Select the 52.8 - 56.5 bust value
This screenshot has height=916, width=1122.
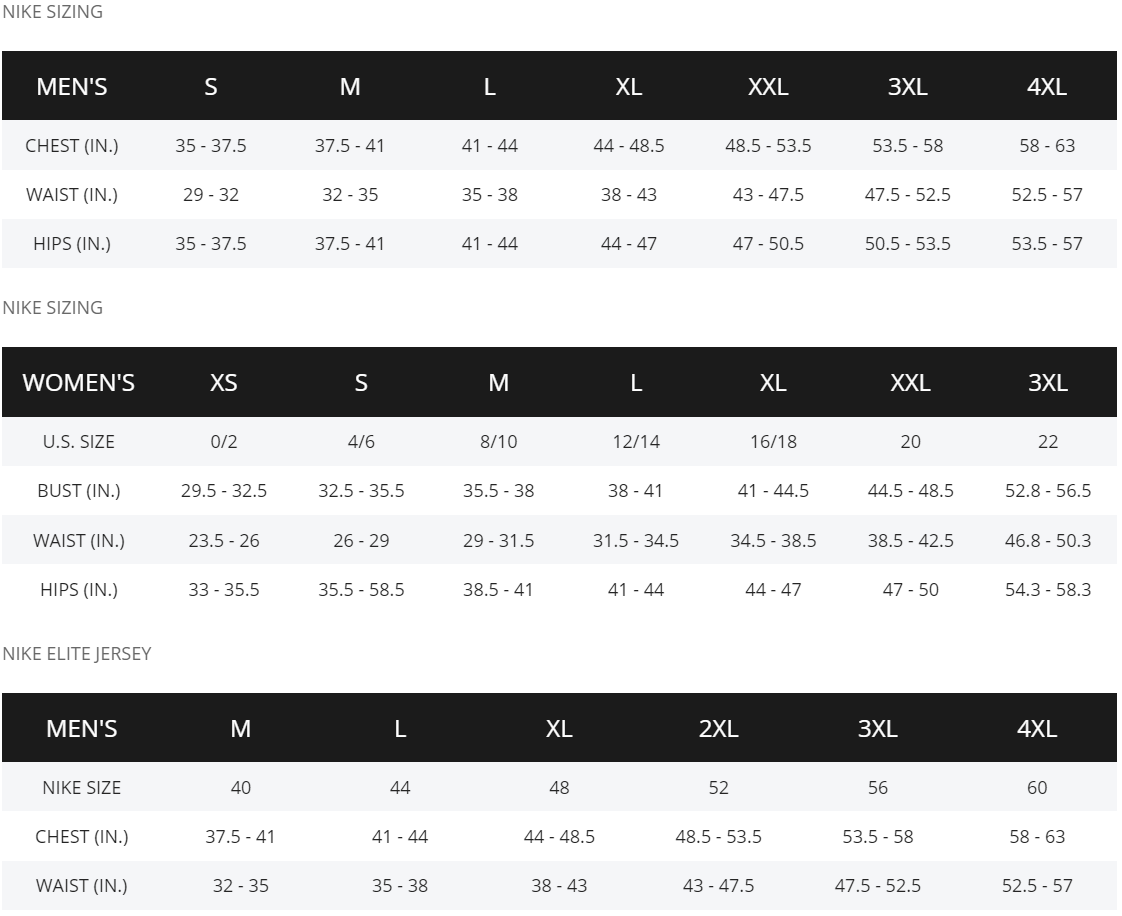1047,491
